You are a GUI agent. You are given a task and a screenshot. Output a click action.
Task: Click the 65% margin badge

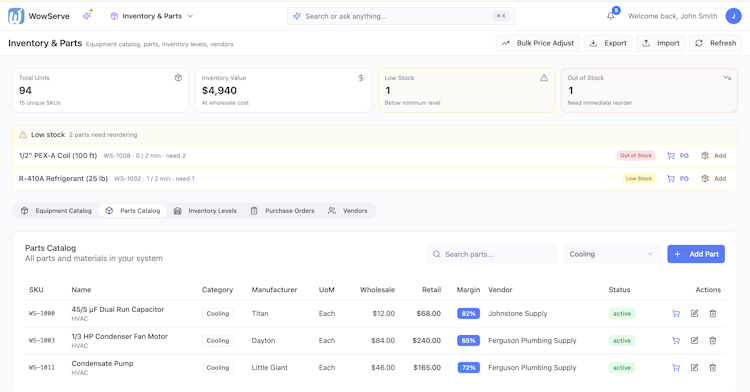(468, 340)
